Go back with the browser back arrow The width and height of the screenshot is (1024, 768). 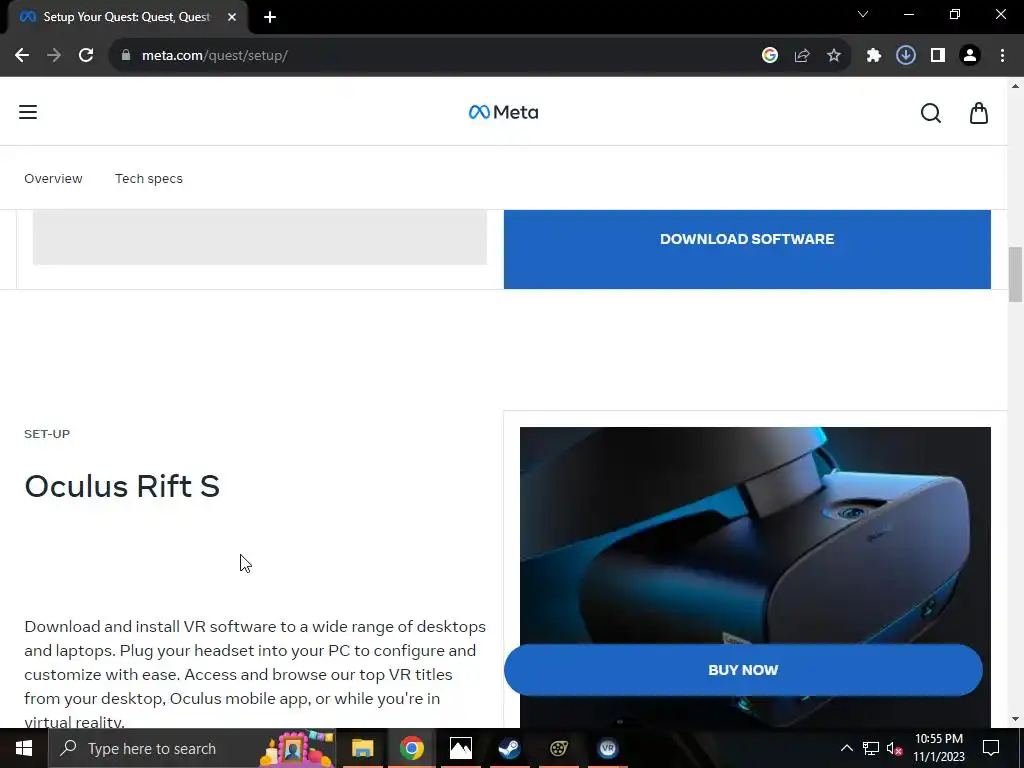pos(22,56)
